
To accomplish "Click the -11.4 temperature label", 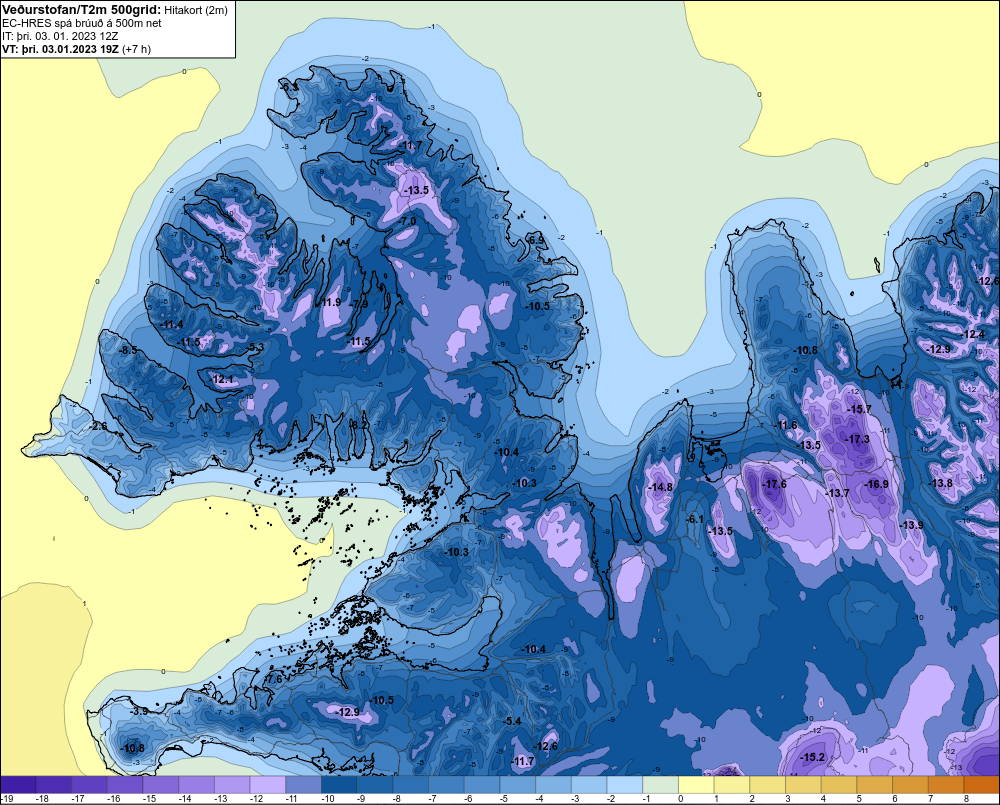I will click(172, 324).
